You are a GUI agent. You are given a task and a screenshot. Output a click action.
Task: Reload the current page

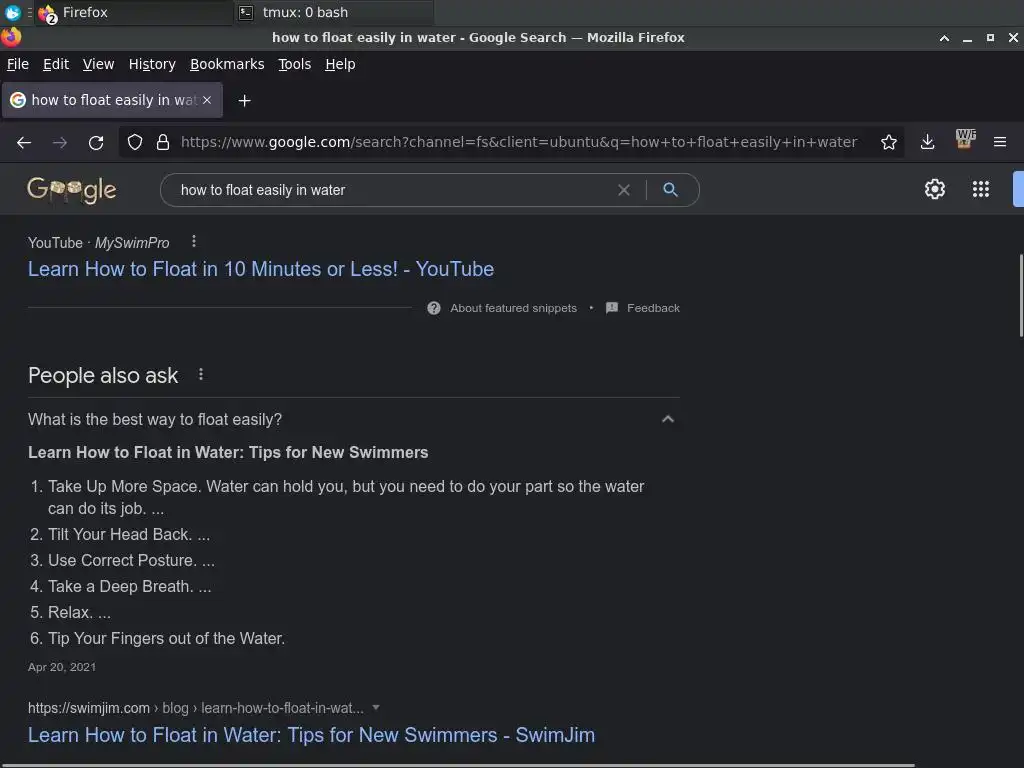[96, 142]
